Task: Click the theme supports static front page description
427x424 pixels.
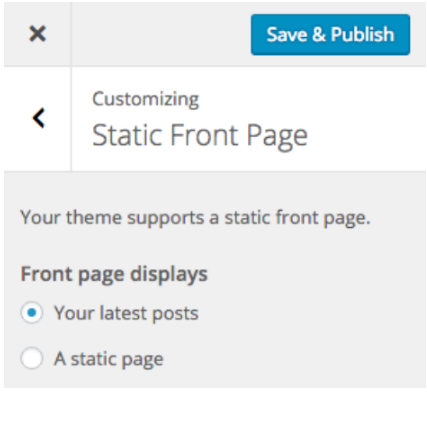Action: pyautogui.click(x=195, y=218)
